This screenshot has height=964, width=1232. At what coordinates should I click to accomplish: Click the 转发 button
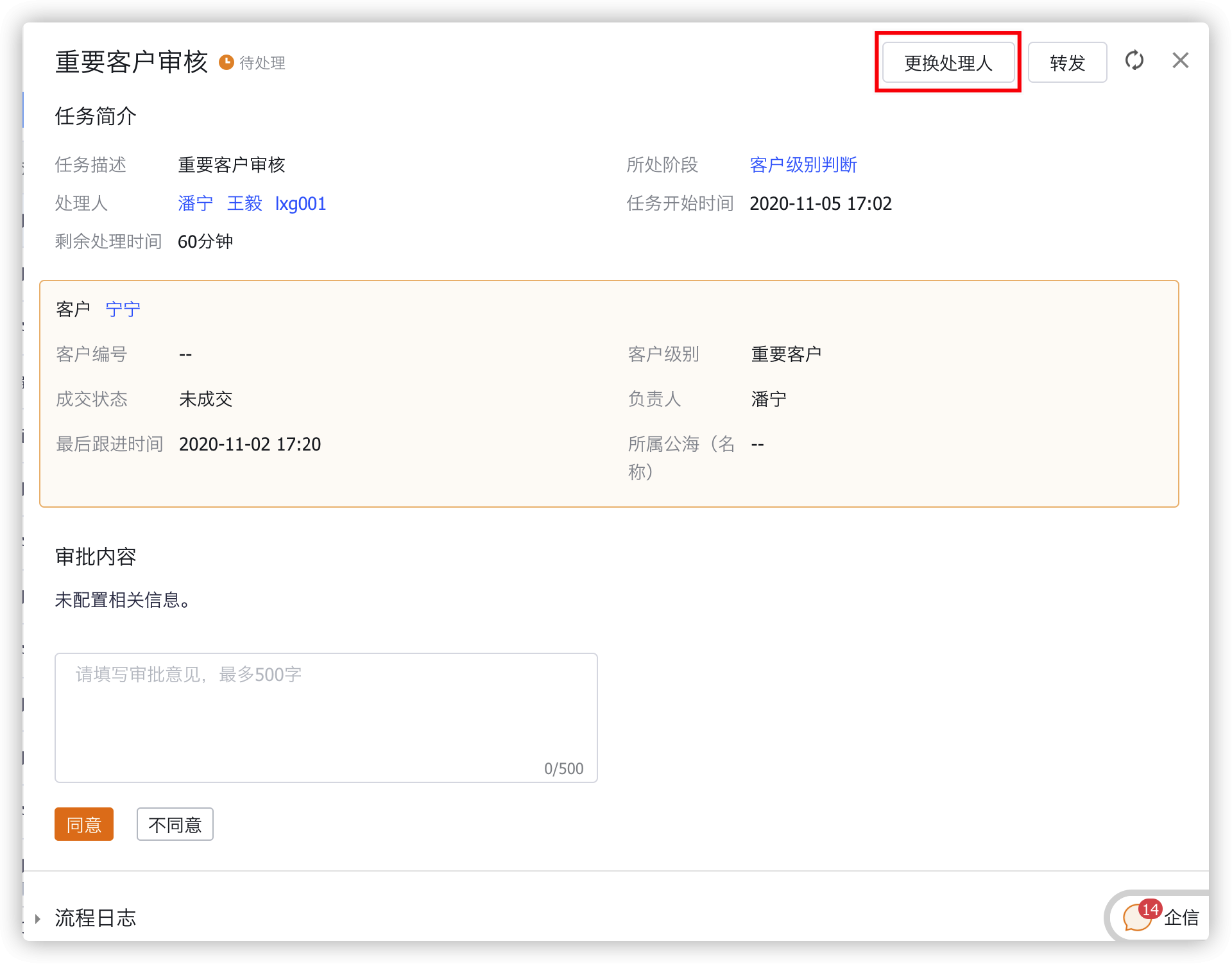tap(1067, 62)
